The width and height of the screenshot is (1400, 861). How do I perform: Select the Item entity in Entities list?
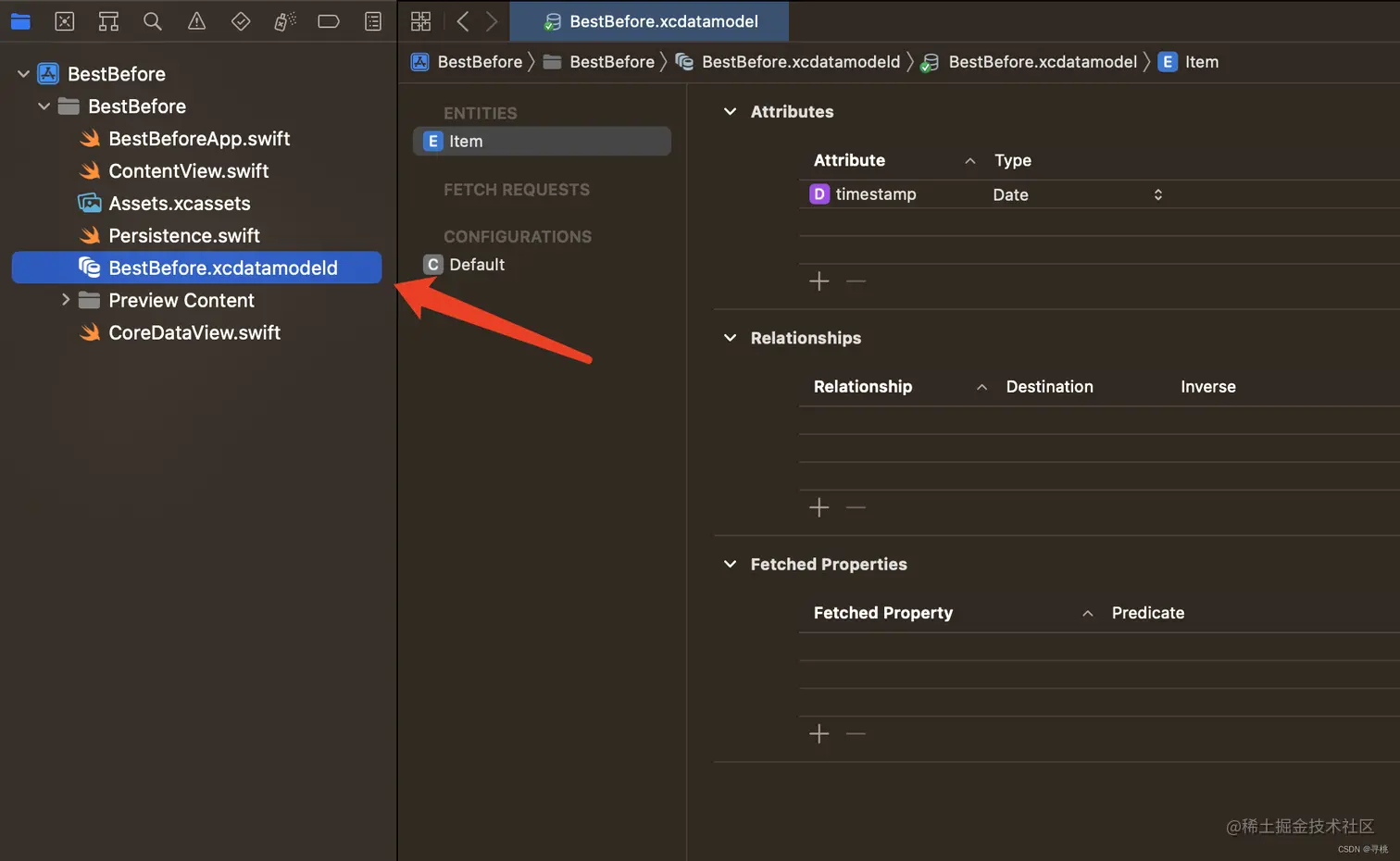click(x=542, y=142)
